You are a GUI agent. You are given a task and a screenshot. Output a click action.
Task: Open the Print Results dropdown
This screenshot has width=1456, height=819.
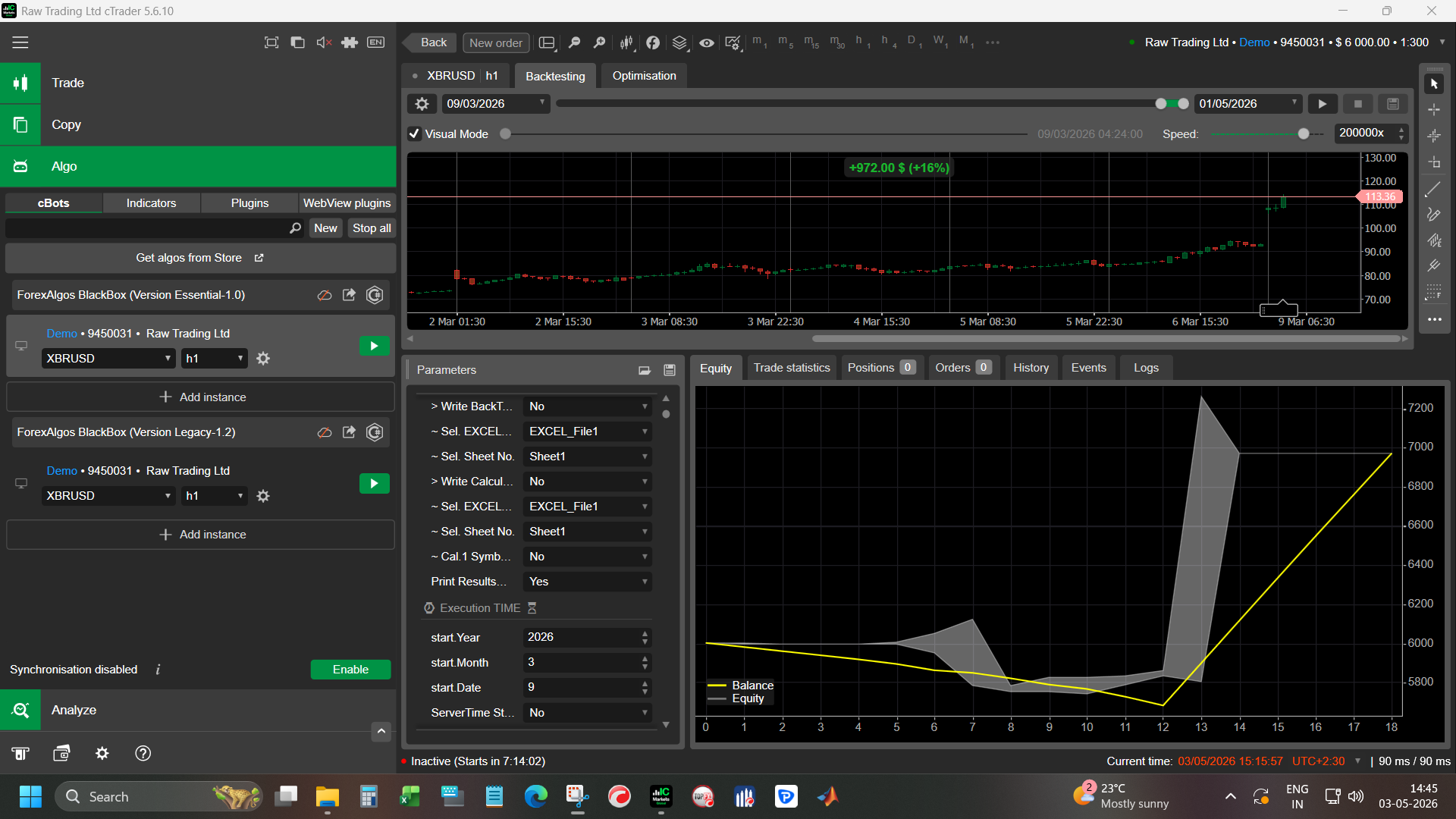588,582
